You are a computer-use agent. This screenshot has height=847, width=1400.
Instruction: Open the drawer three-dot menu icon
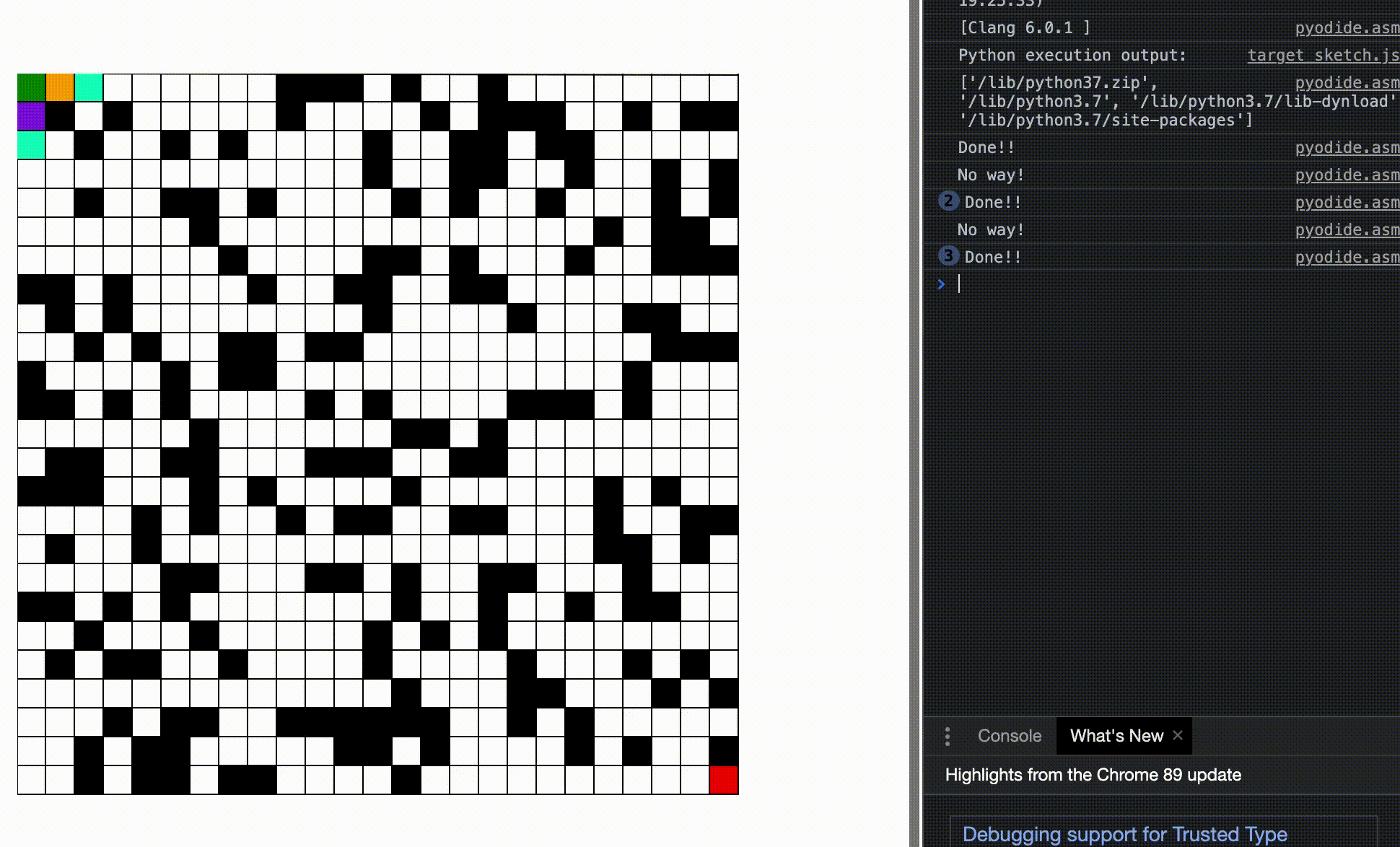point(948,736)
